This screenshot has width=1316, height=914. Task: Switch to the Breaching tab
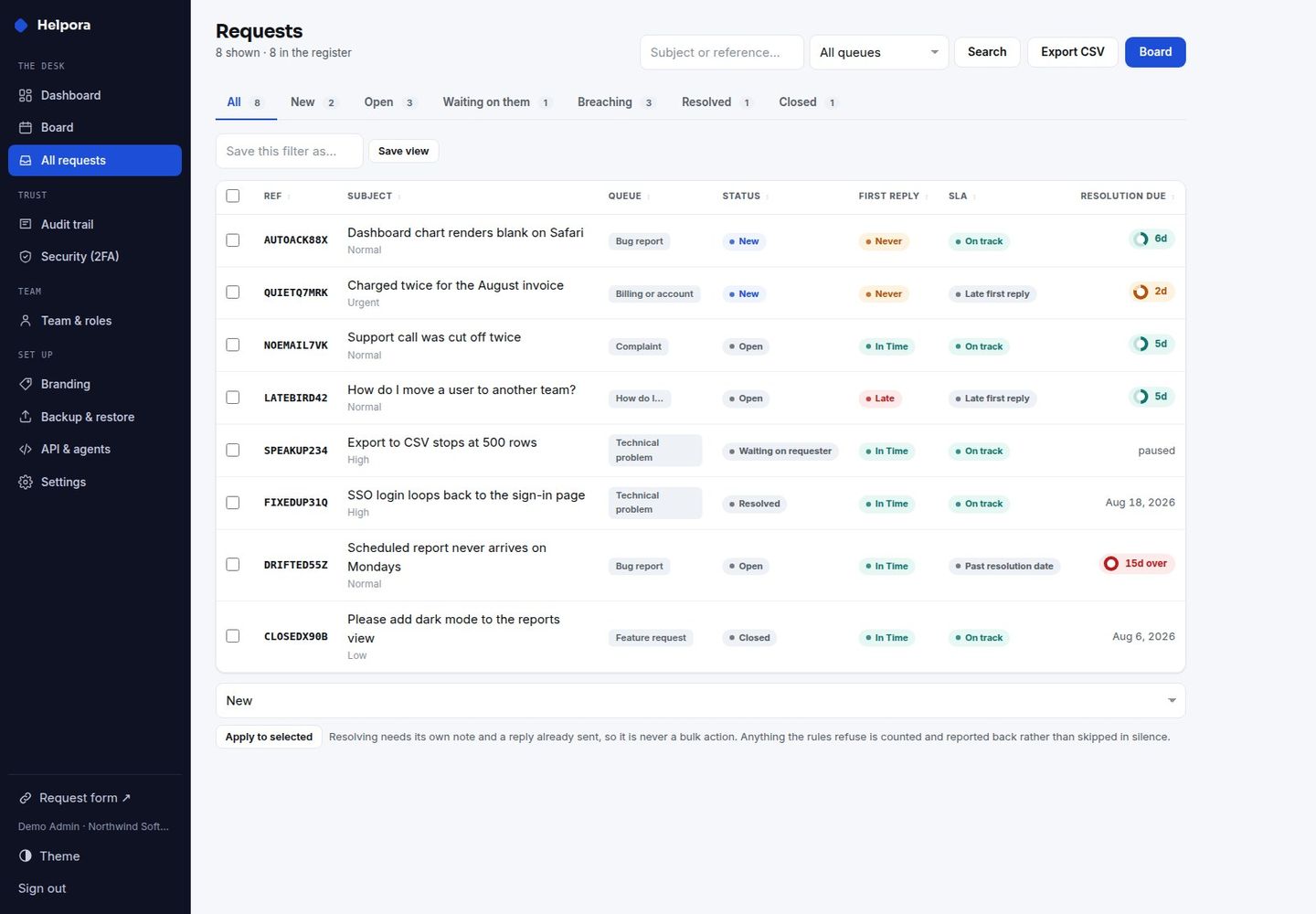coord(616,102)
